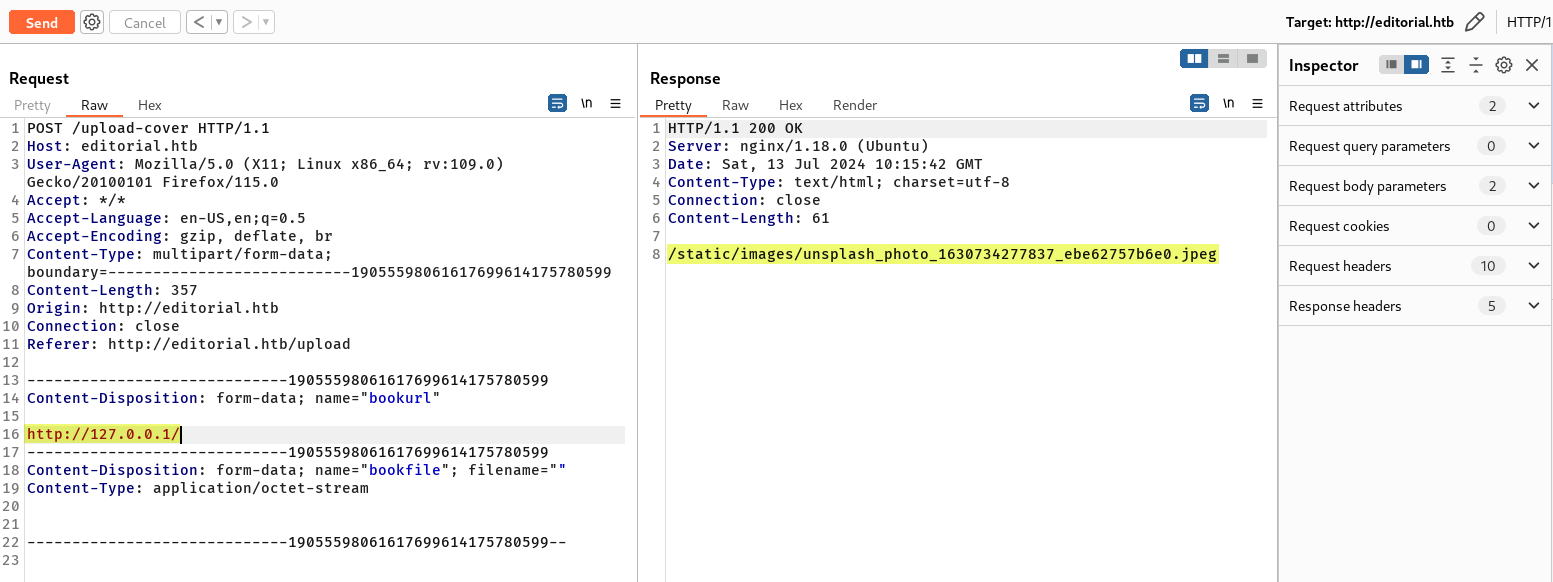Expand all Inspector sections

click(x=1447, y=65)
